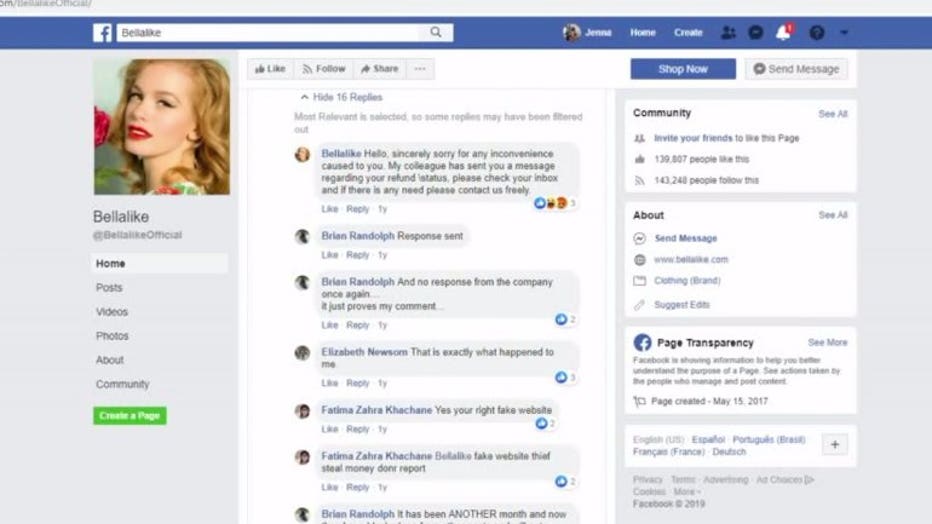Open the More footer dropdown

pyautogui.click(x=687, y=491)
